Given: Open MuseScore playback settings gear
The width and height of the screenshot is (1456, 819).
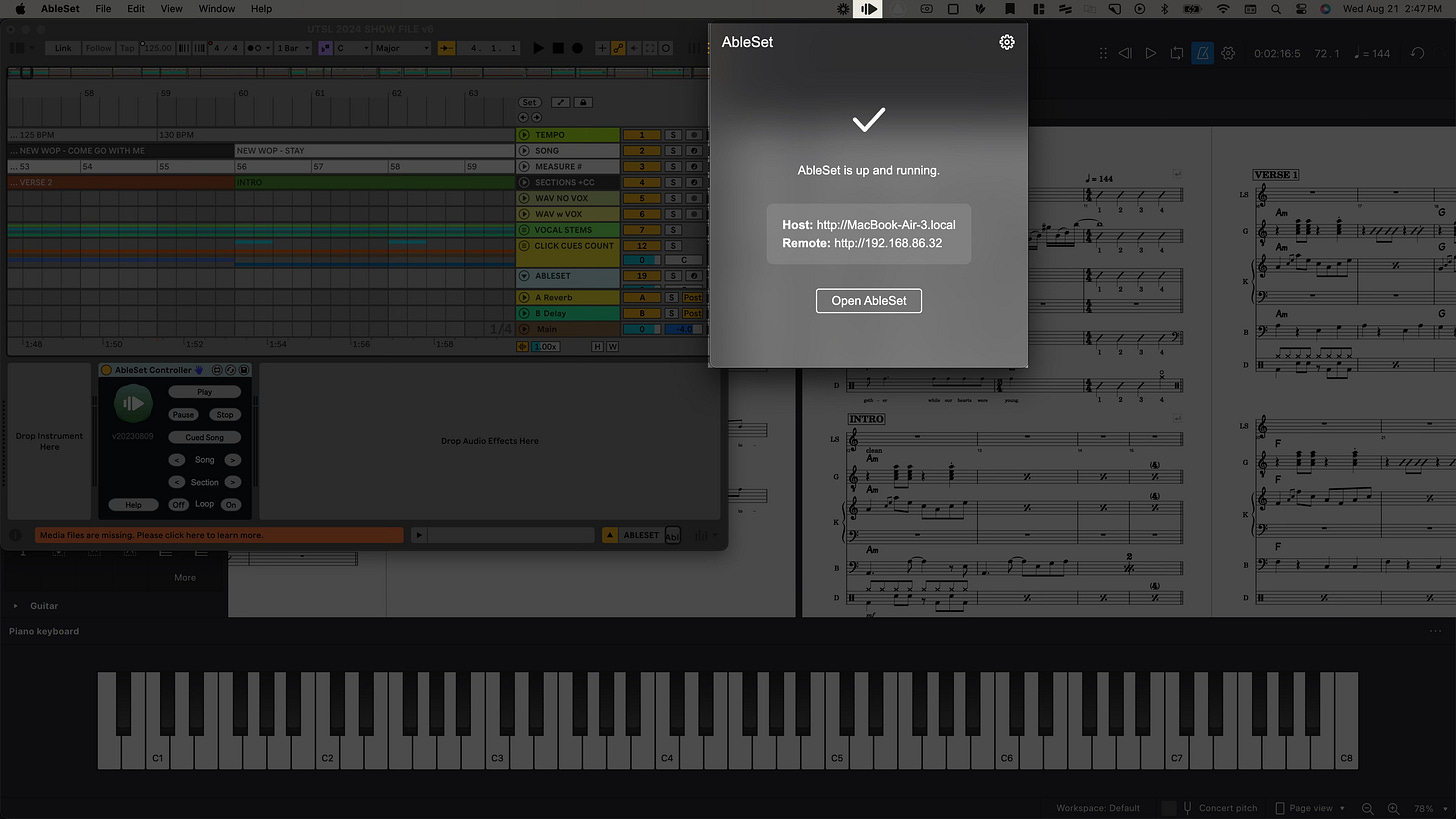Looking at the screenshot, I should (x=1228, y=53).
